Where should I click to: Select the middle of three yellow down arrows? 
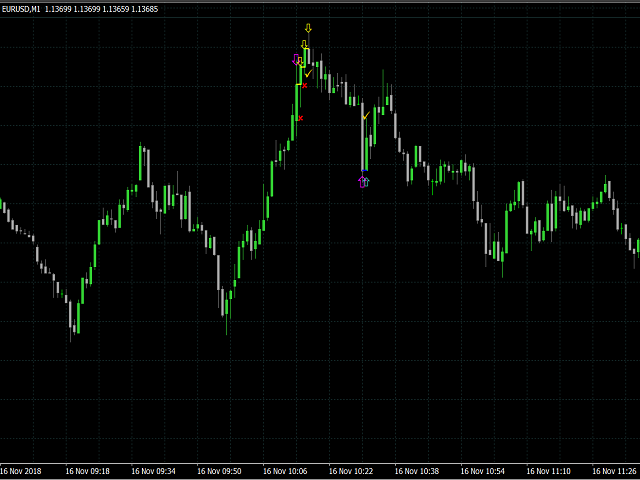tap(304, 44)
